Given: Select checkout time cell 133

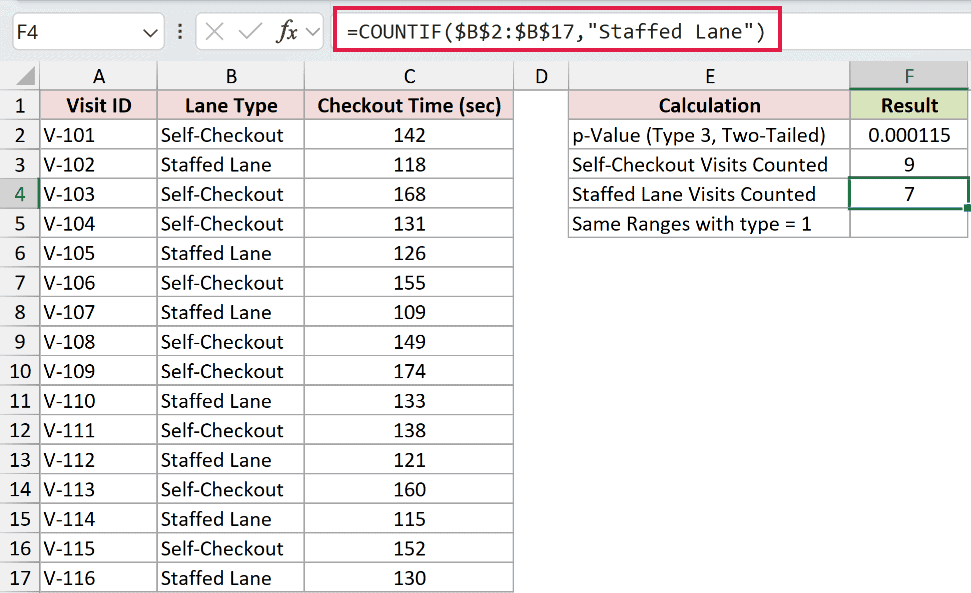Looking at the screenshot, I should click(x=409, y=400).
